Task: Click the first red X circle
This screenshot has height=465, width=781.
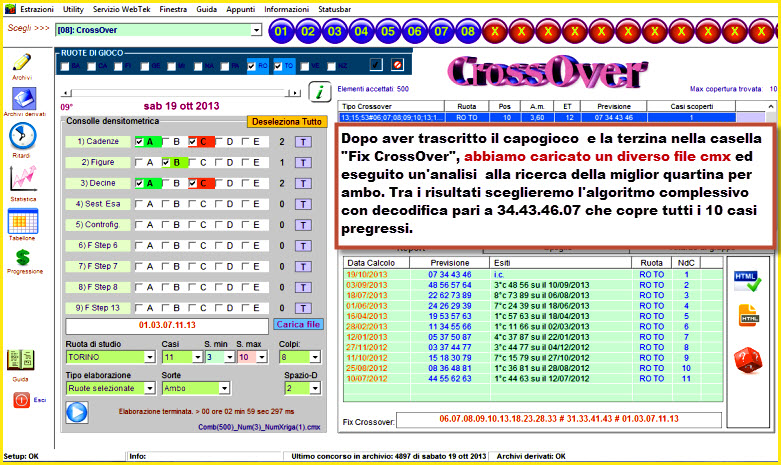Action: 495,32
